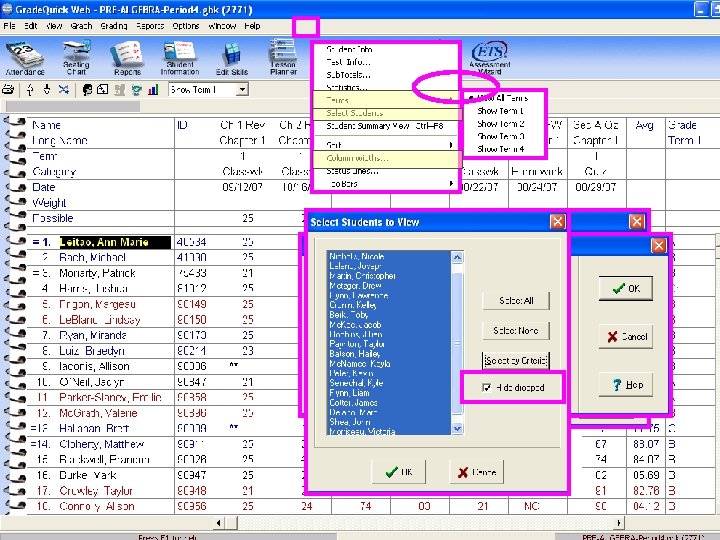Image resolution: width=720 pixels, height=540 pixels.
Task: Choose Status lines menu entry
Action: coord(386,171)
